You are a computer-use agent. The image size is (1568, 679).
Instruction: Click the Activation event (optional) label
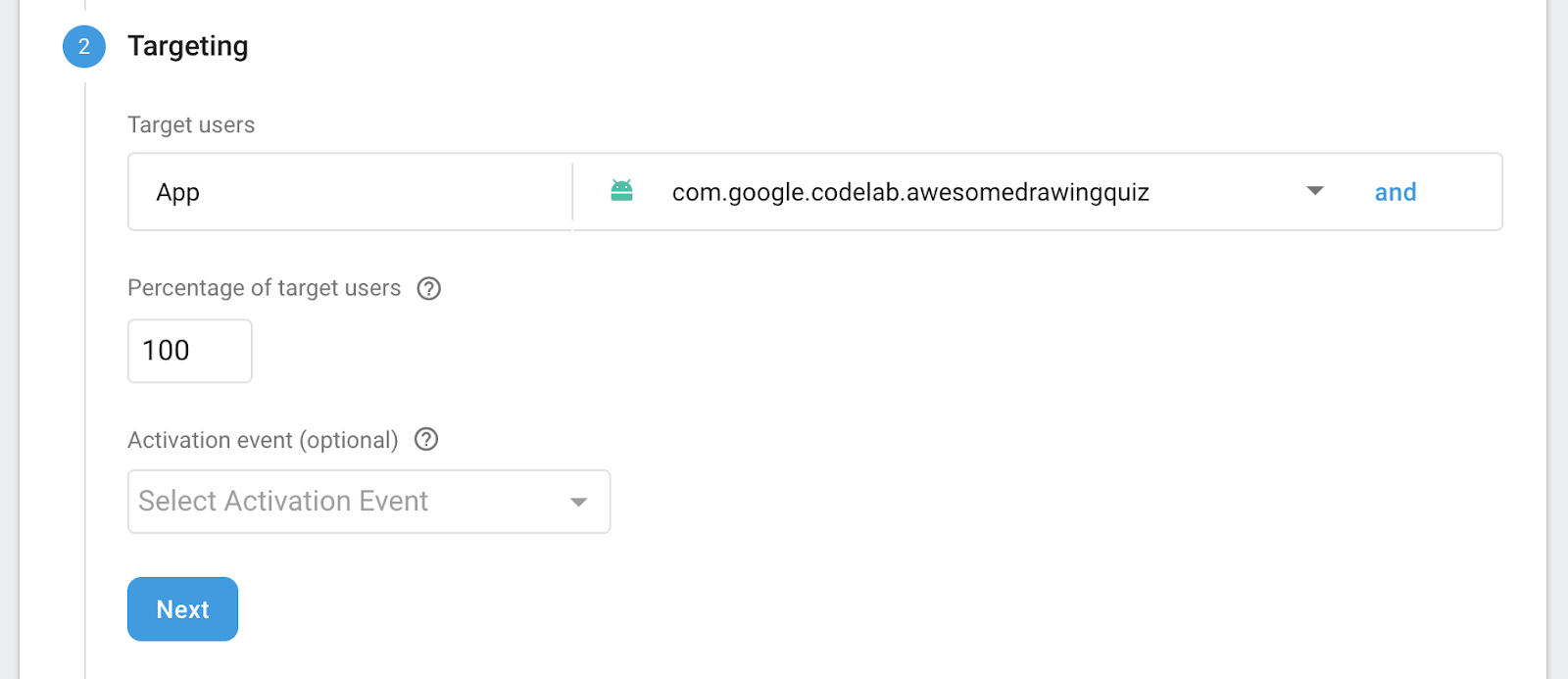pos(263,440)
